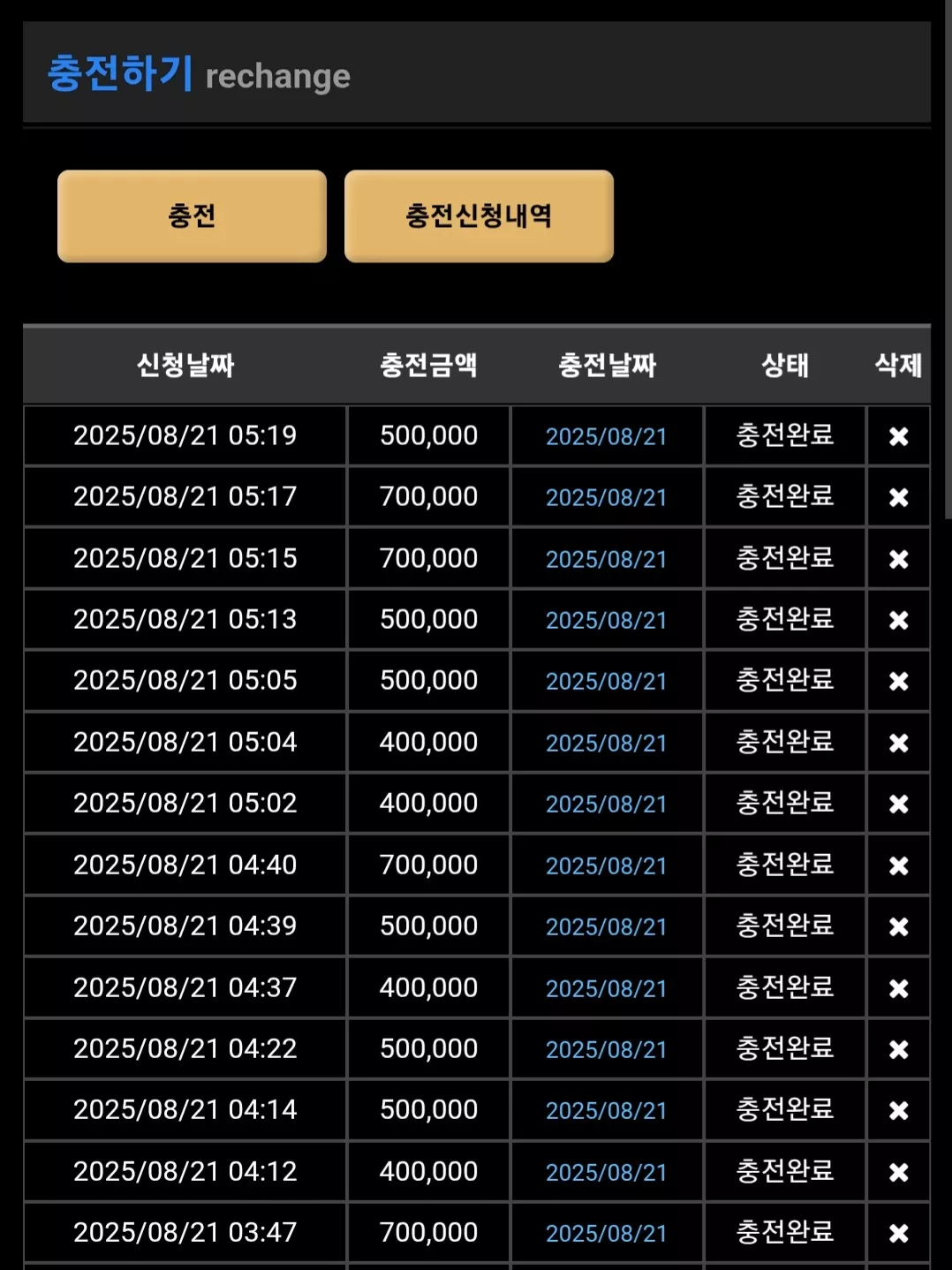The width and height of the screenshot is (952, 1270).
Task: Delete the 05:19 recharge entry
Action: (x=898, y=436)
